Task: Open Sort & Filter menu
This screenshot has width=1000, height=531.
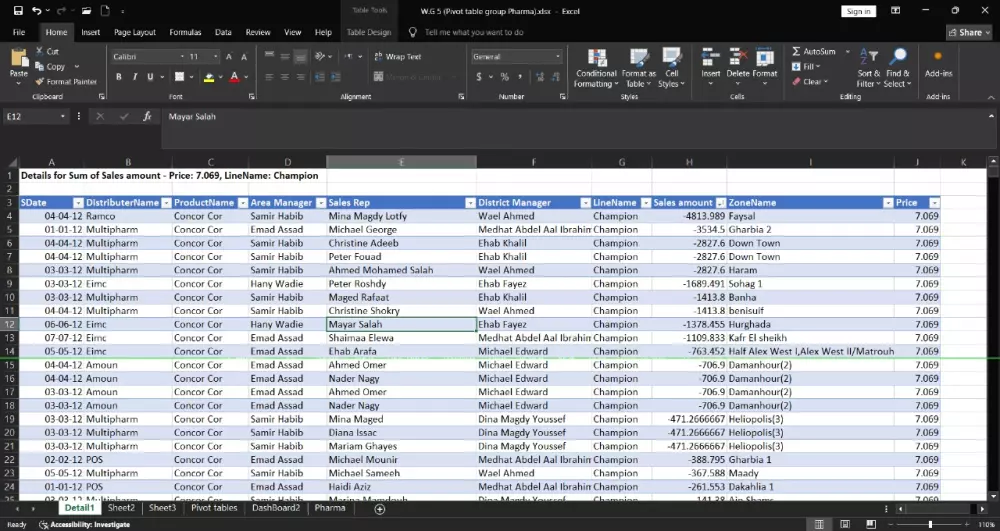Action: (x=868, y=68)
